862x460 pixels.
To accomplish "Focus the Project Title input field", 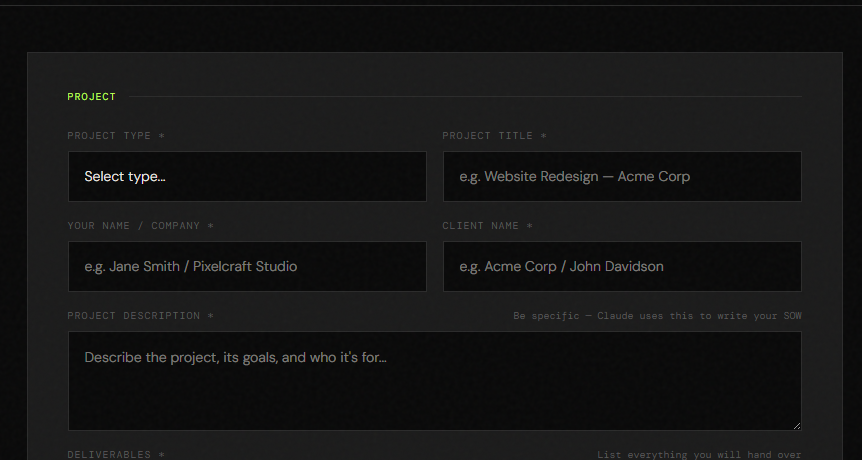I will (x=622, y=176).
